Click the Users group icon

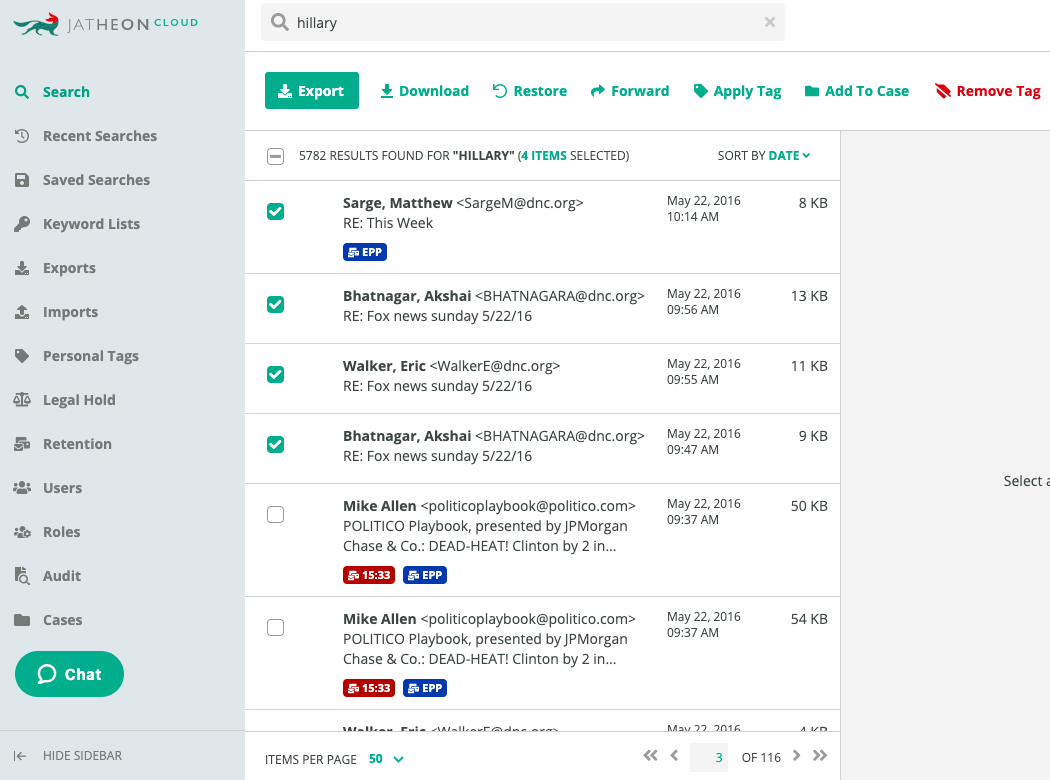(x=22, y=487)
